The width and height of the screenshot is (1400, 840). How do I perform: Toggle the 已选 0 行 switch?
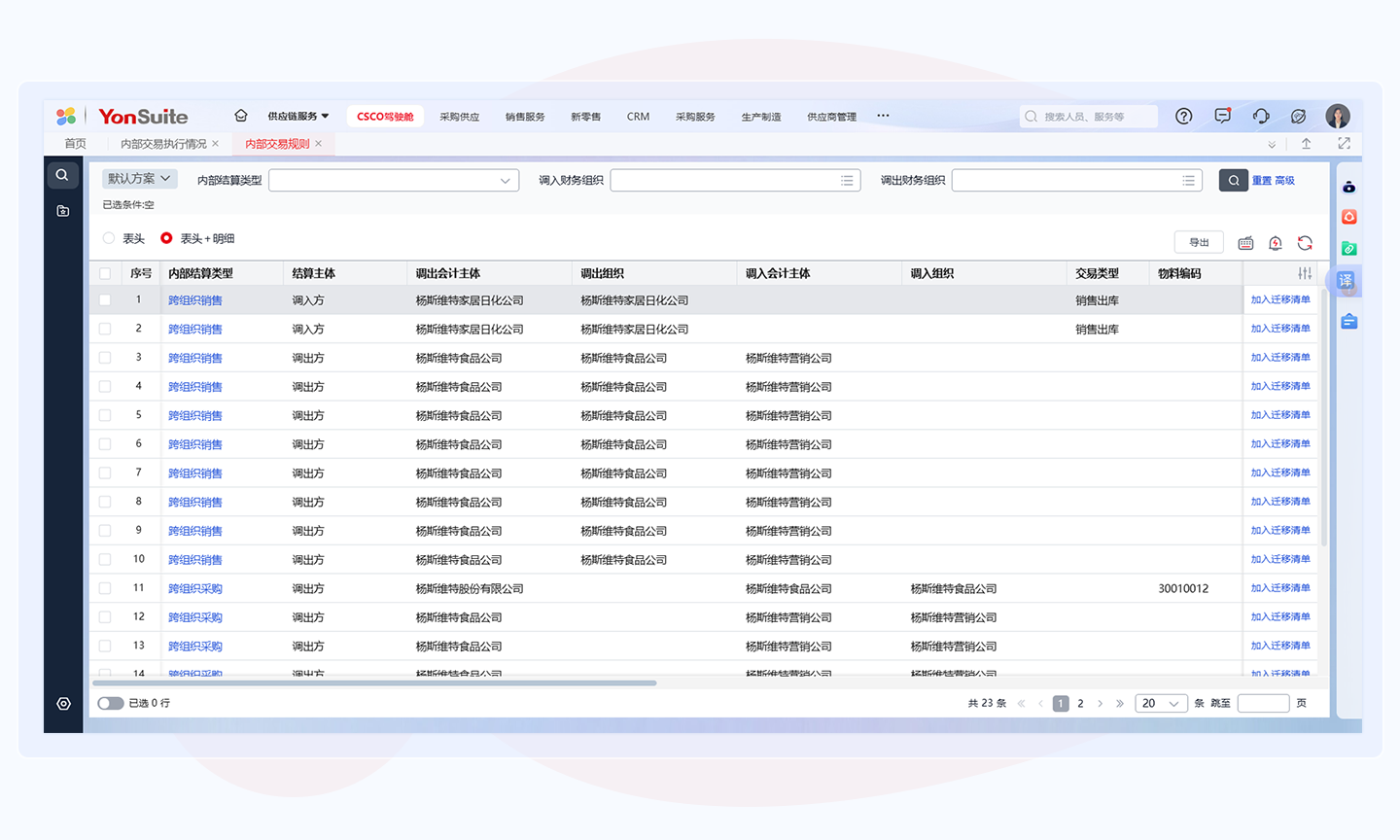[111, 703]
